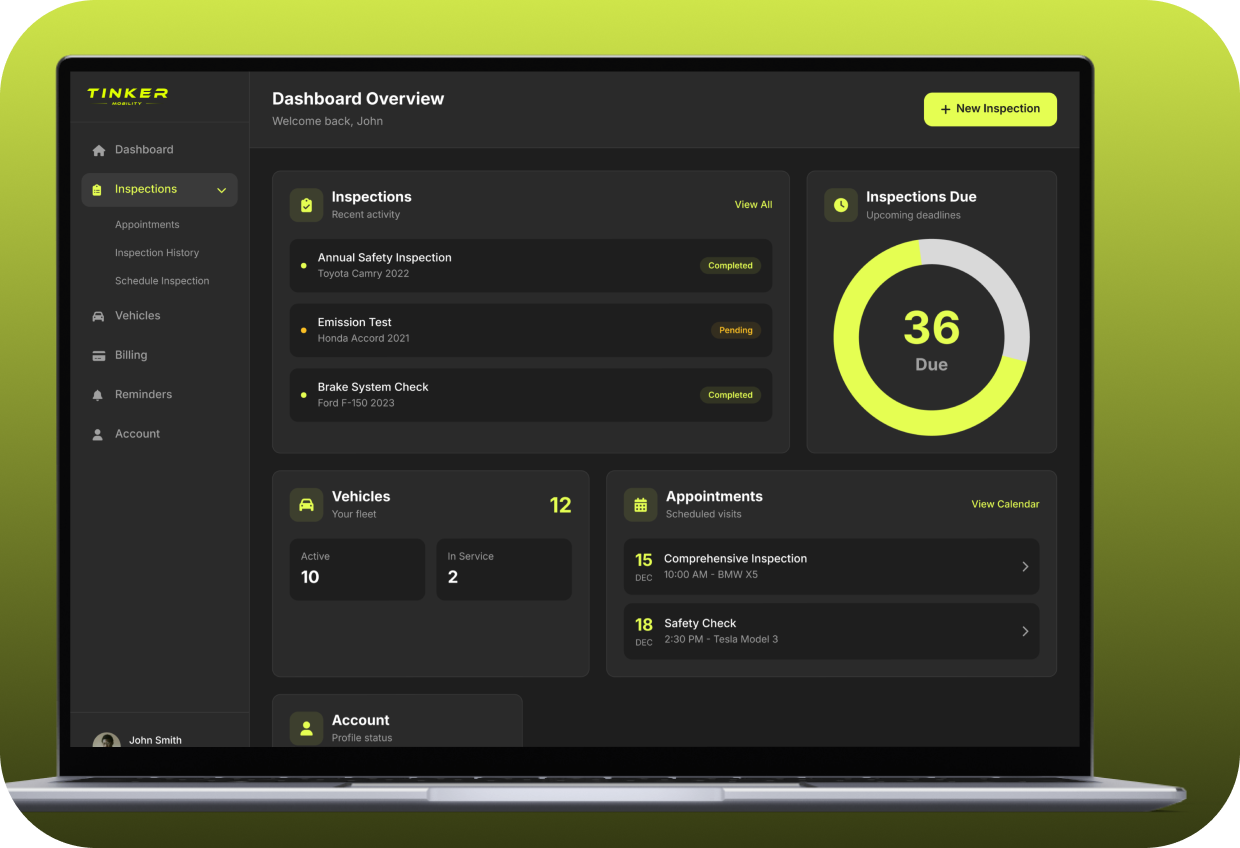Open Schedule Inspection in sidebar
Viewport: 1240px width, 848px height.
click(162, 281)
